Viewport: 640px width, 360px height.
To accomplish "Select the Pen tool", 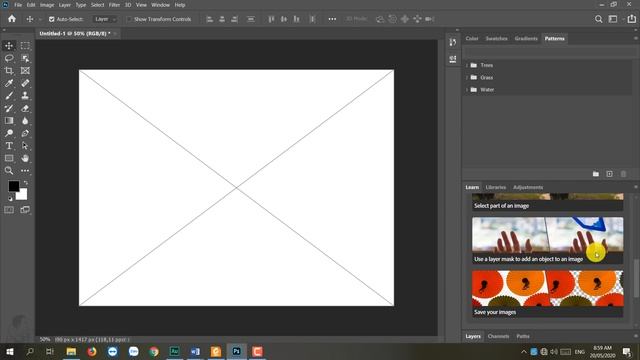I will tap(25, 133).
